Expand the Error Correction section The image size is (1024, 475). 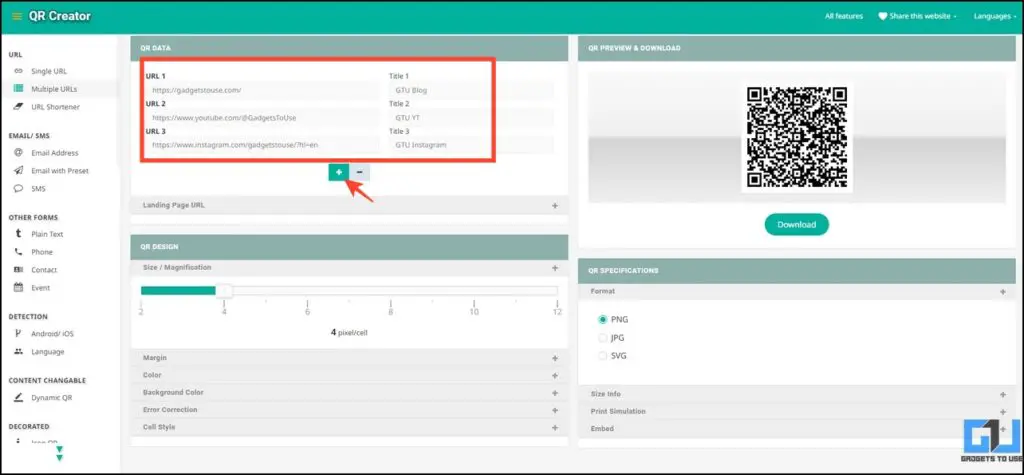pyautogui.click(x=554, y=409)
